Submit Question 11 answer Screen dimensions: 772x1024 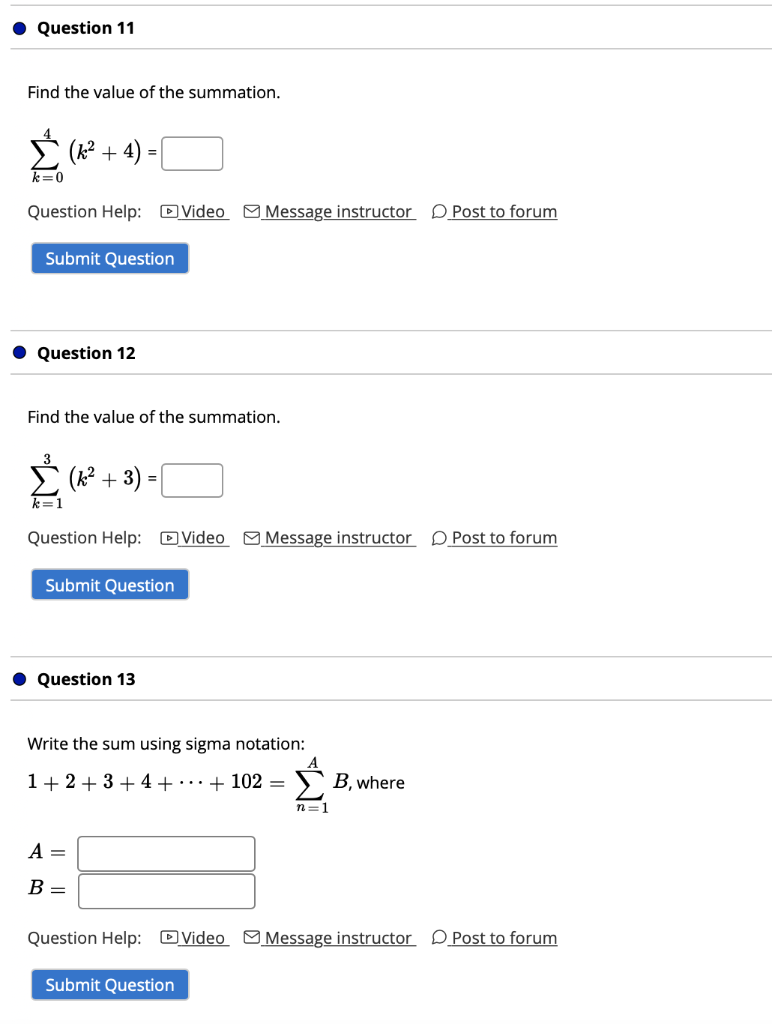pyautogui.click(x=110, y=259)
